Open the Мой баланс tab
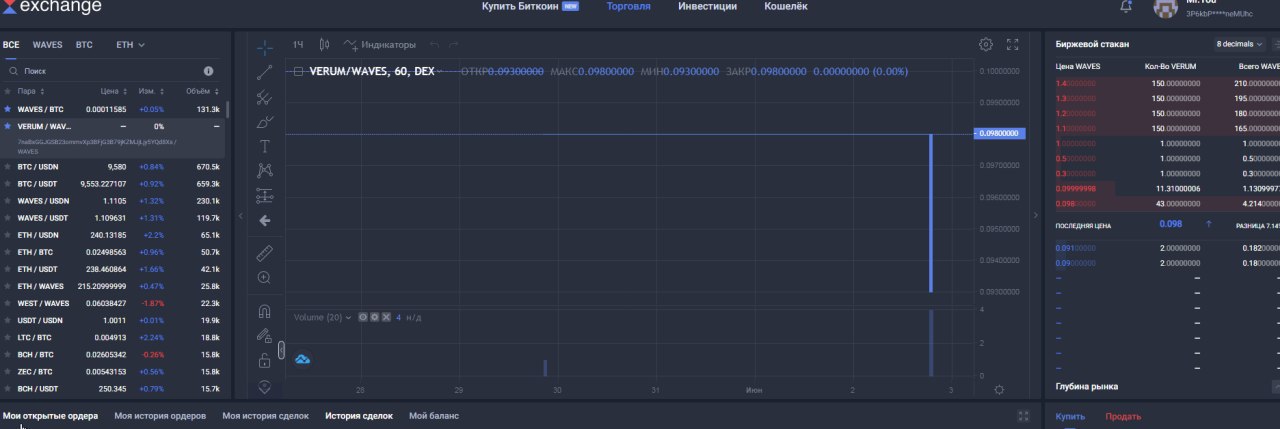This screenshot has width=1280, height=429. [x=433, y=415]
